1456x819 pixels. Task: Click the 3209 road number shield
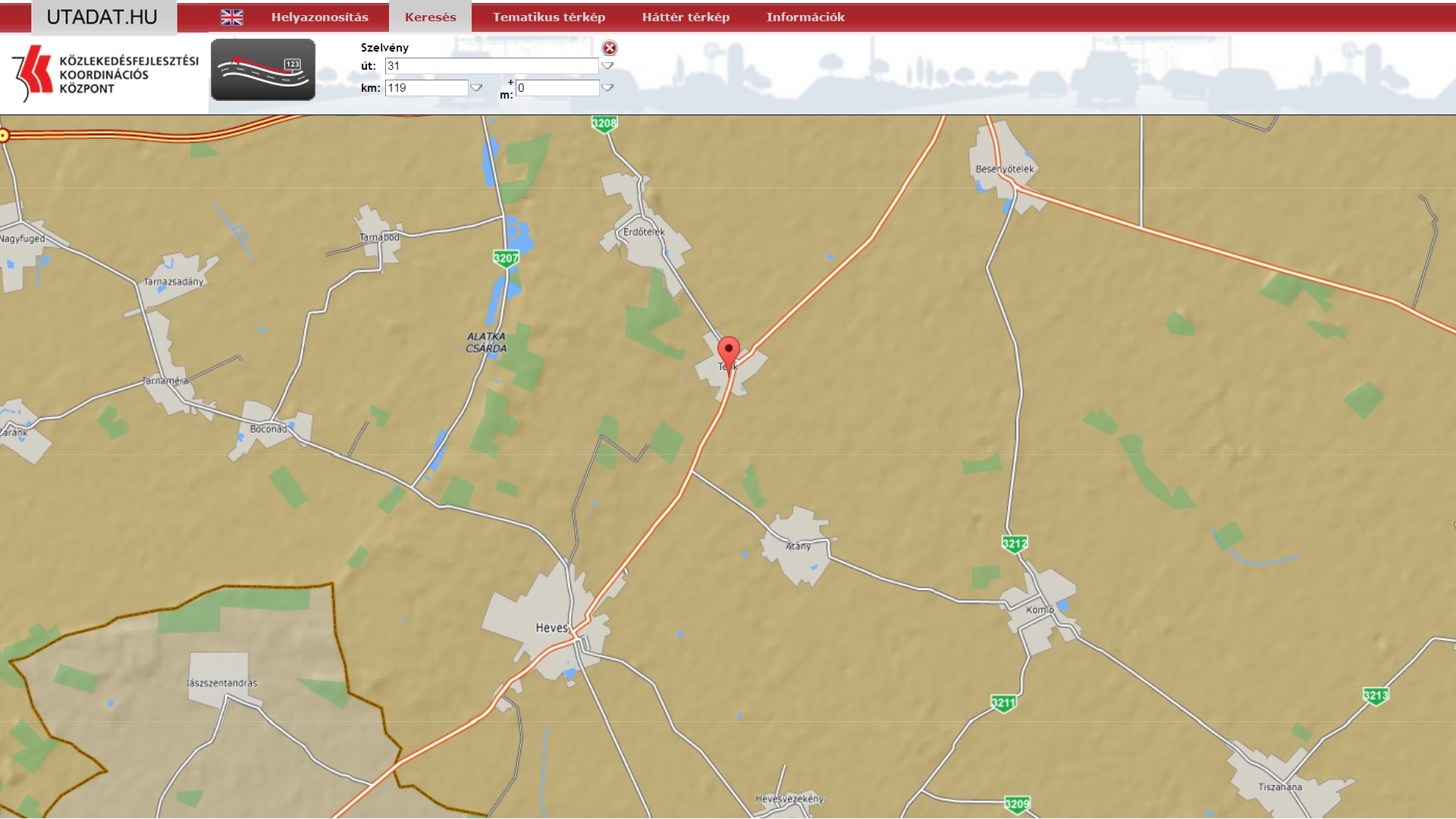click(x=1017, y=804)
